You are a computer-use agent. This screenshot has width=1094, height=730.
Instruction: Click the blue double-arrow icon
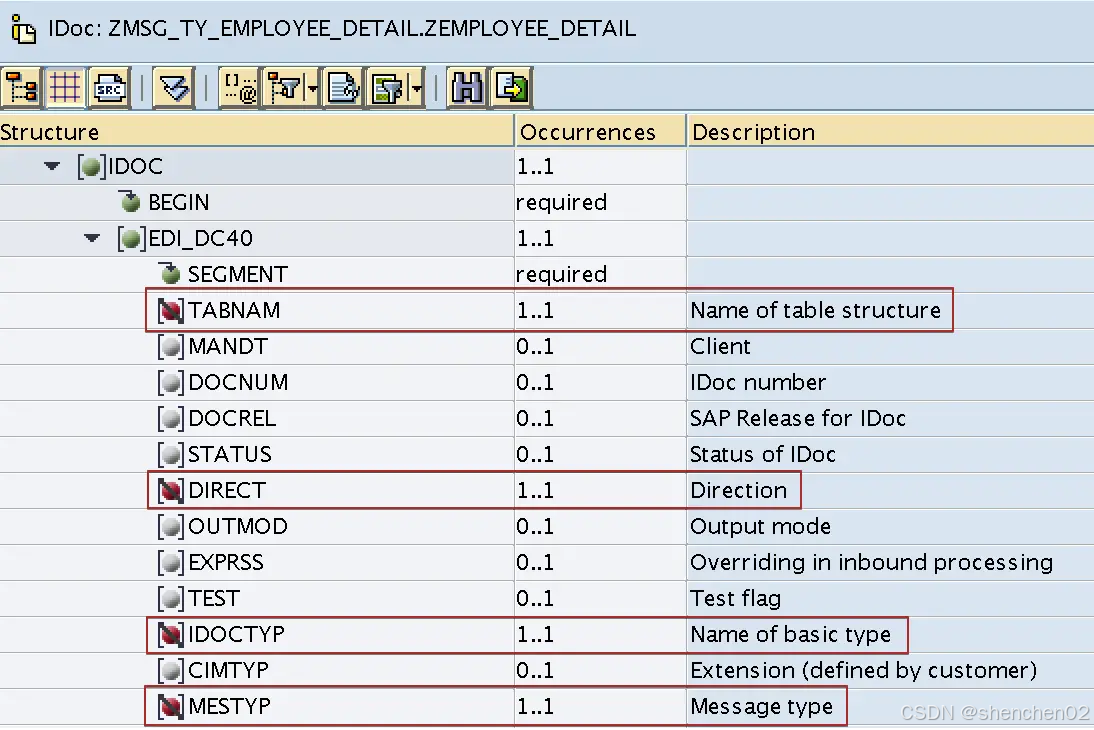coord(175,87)
